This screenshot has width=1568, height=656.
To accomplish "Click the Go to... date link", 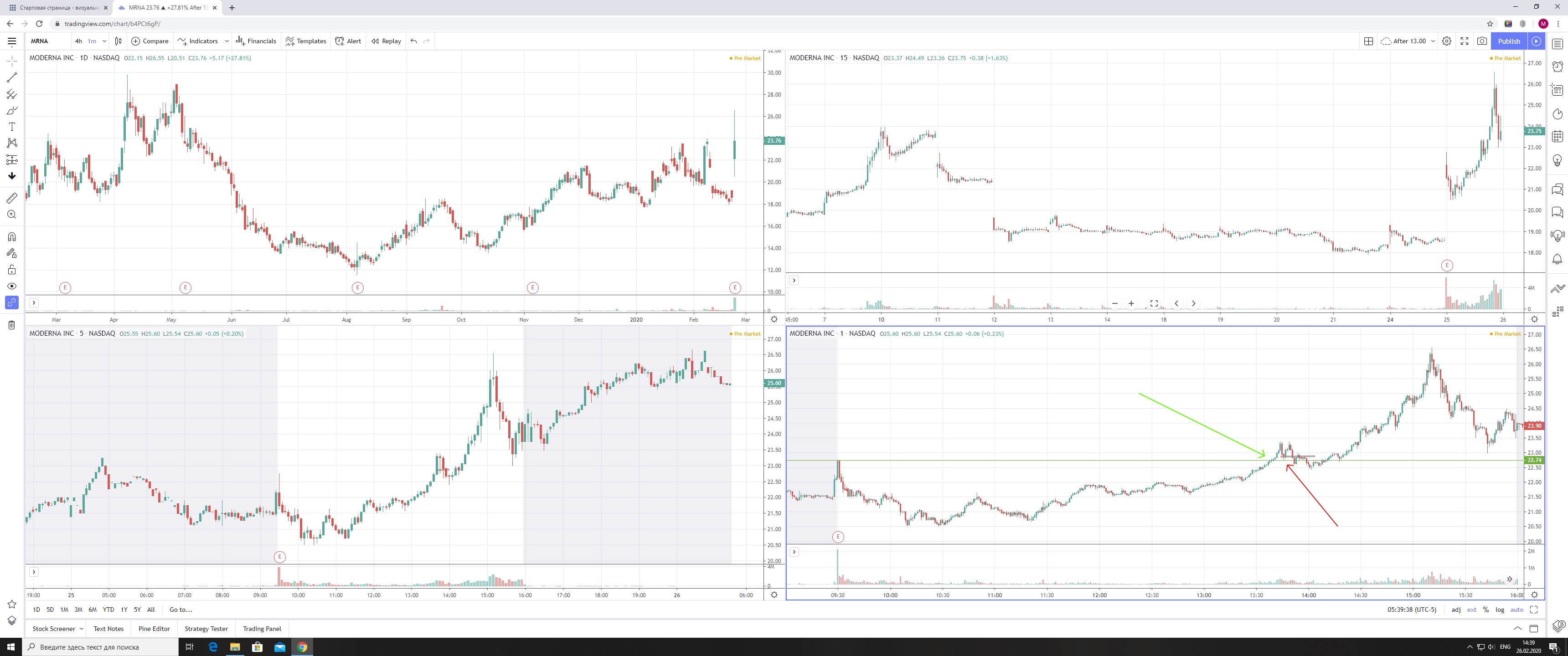I will tap(181, 610).
